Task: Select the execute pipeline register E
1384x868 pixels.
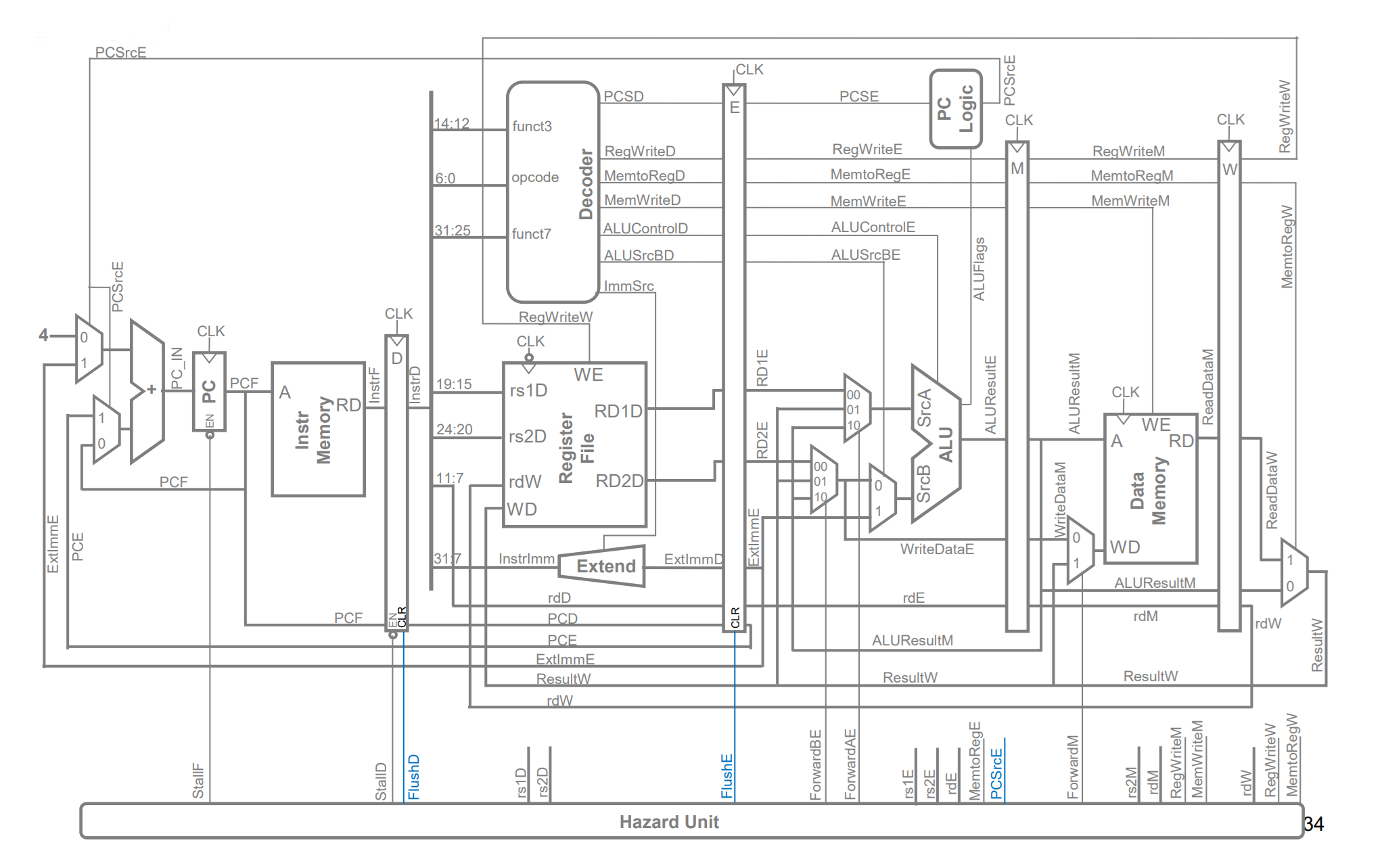Action: (x=734, y=359)
